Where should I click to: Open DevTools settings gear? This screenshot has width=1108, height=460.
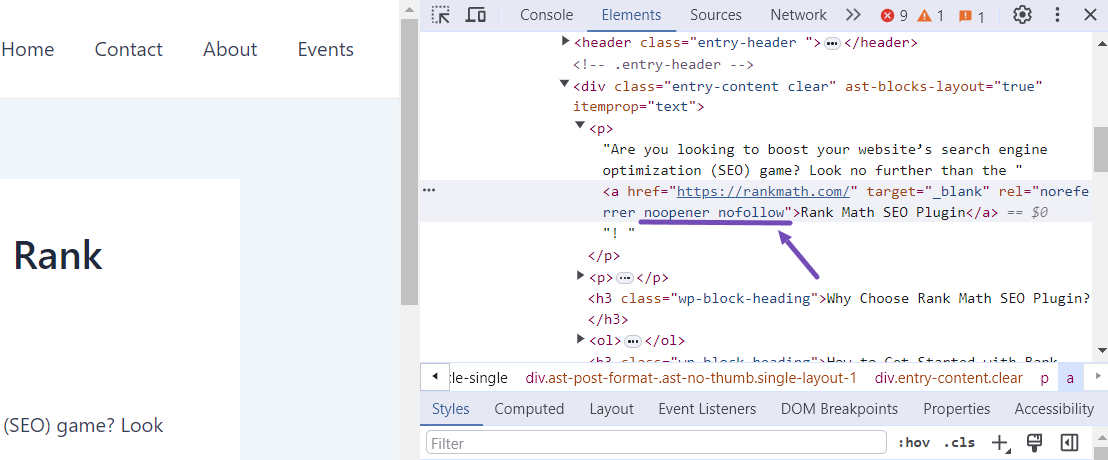pyautogui.click(x=1022, y=15)
